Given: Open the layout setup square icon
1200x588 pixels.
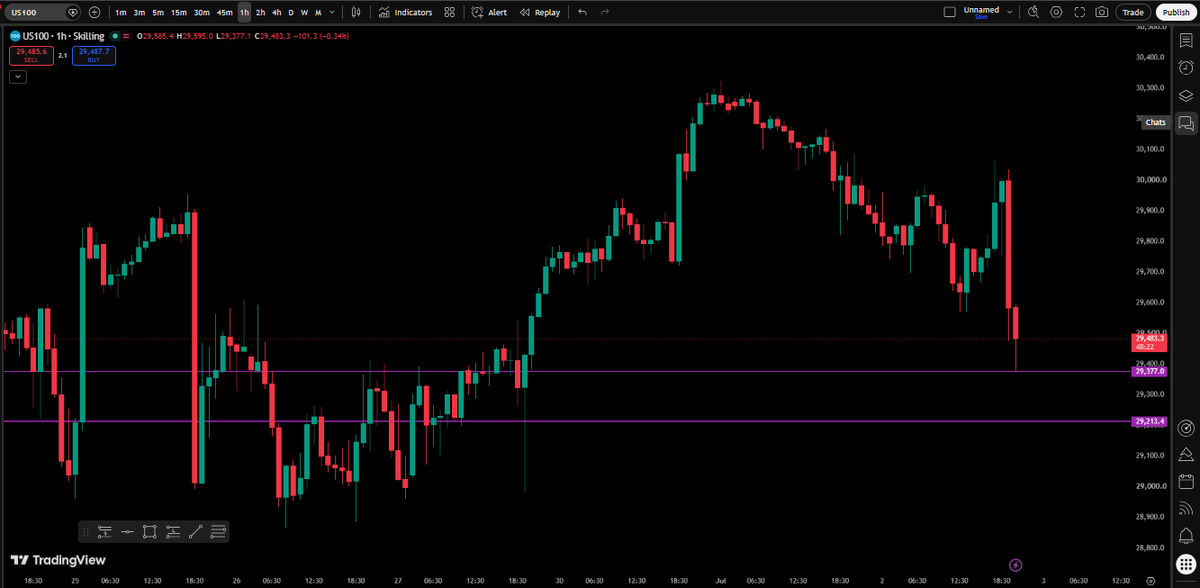Looking at the screenshot, I should coord(950,12).
